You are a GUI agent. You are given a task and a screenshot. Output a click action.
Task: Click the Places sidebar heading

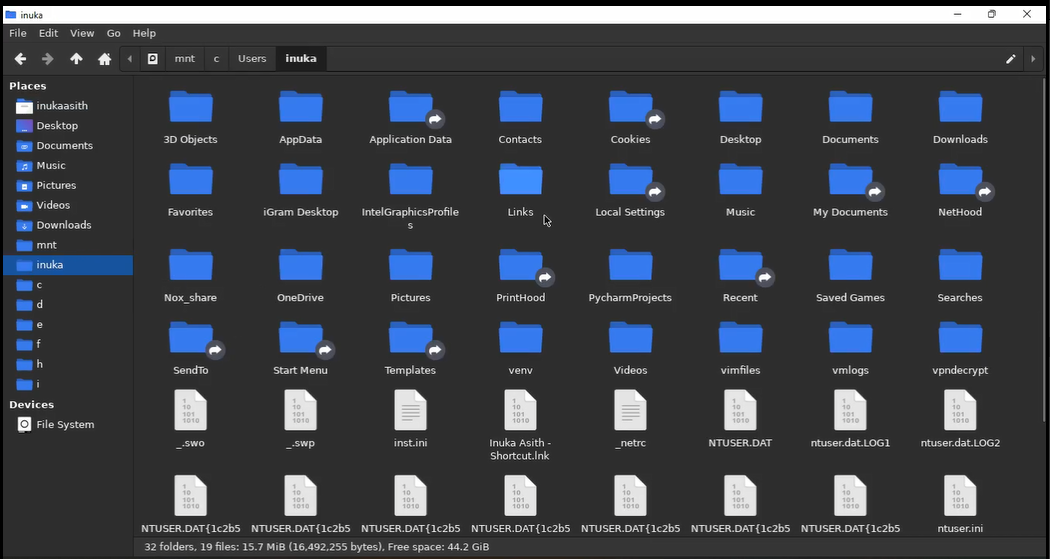click(27, 86)
